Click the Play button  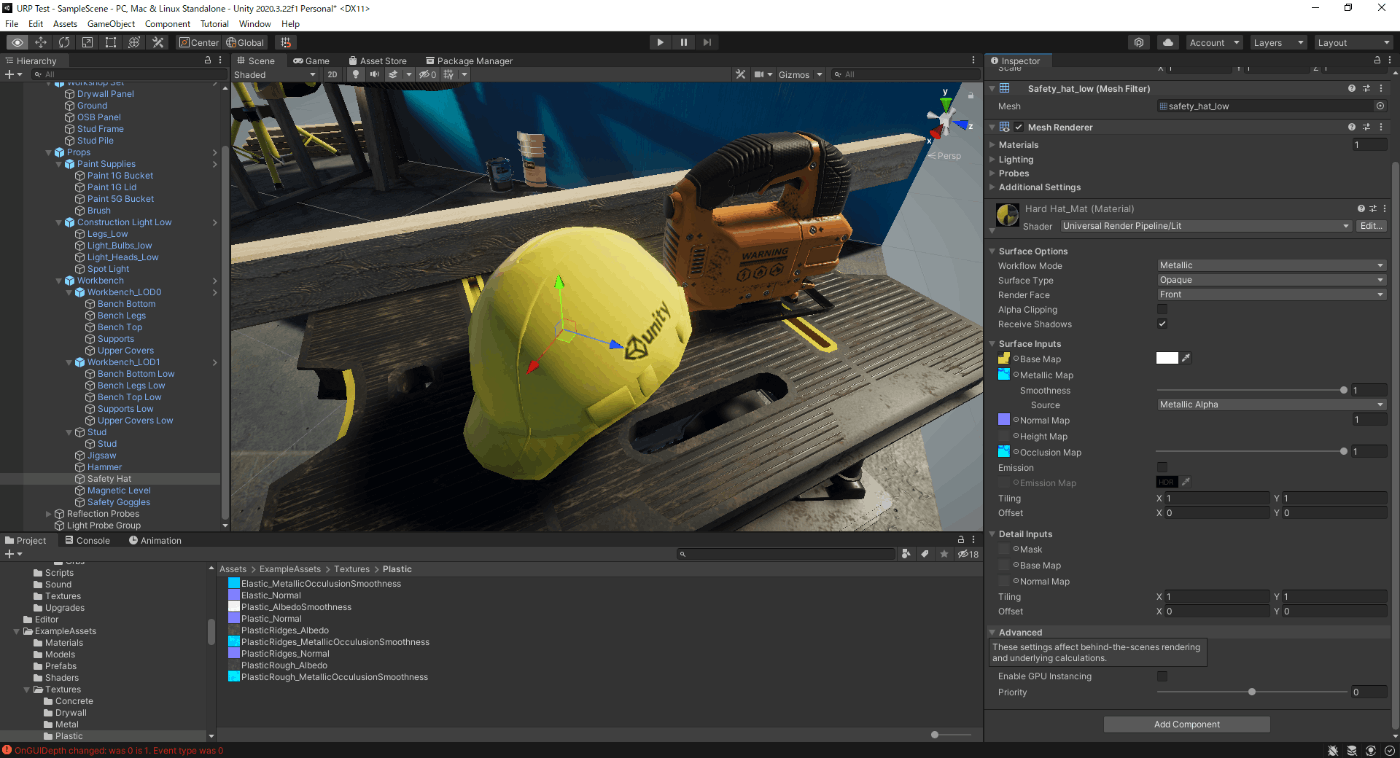pyautogui.click(x=660, y=42)
